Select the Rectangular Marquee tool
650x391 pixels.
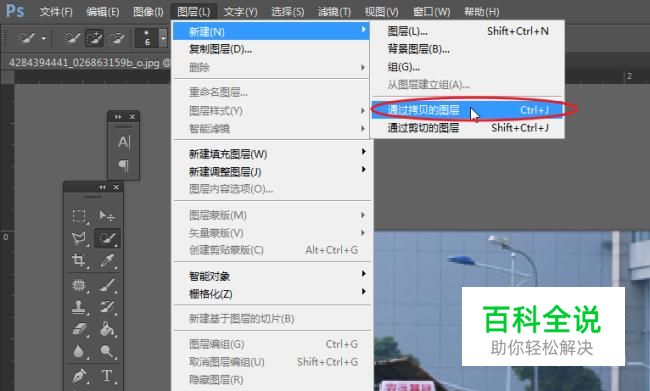(x=79, y=216)
